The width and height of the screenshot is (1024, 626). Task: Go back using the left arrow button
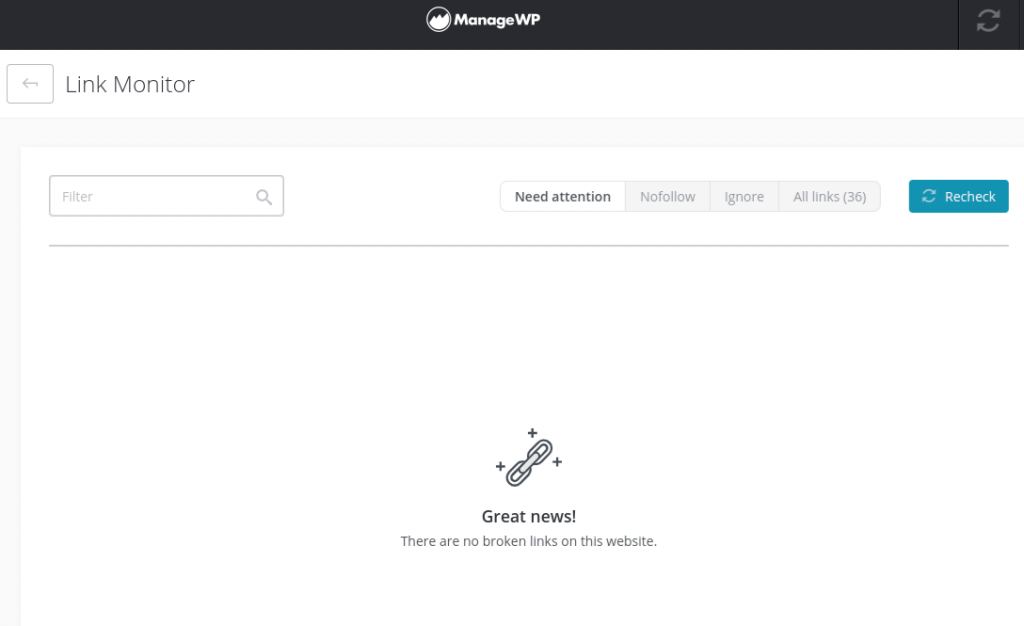coord(30,84)
